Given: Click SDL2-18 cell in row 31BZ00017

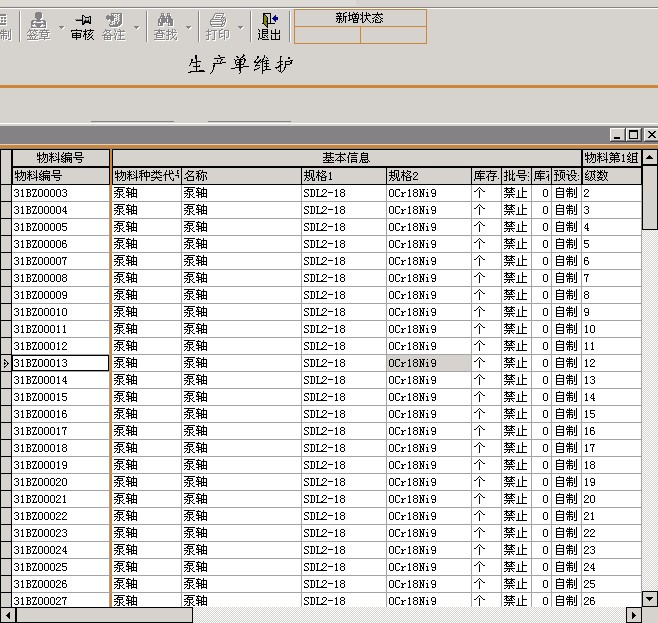Looking at the screenshot, I should (344, 431).
